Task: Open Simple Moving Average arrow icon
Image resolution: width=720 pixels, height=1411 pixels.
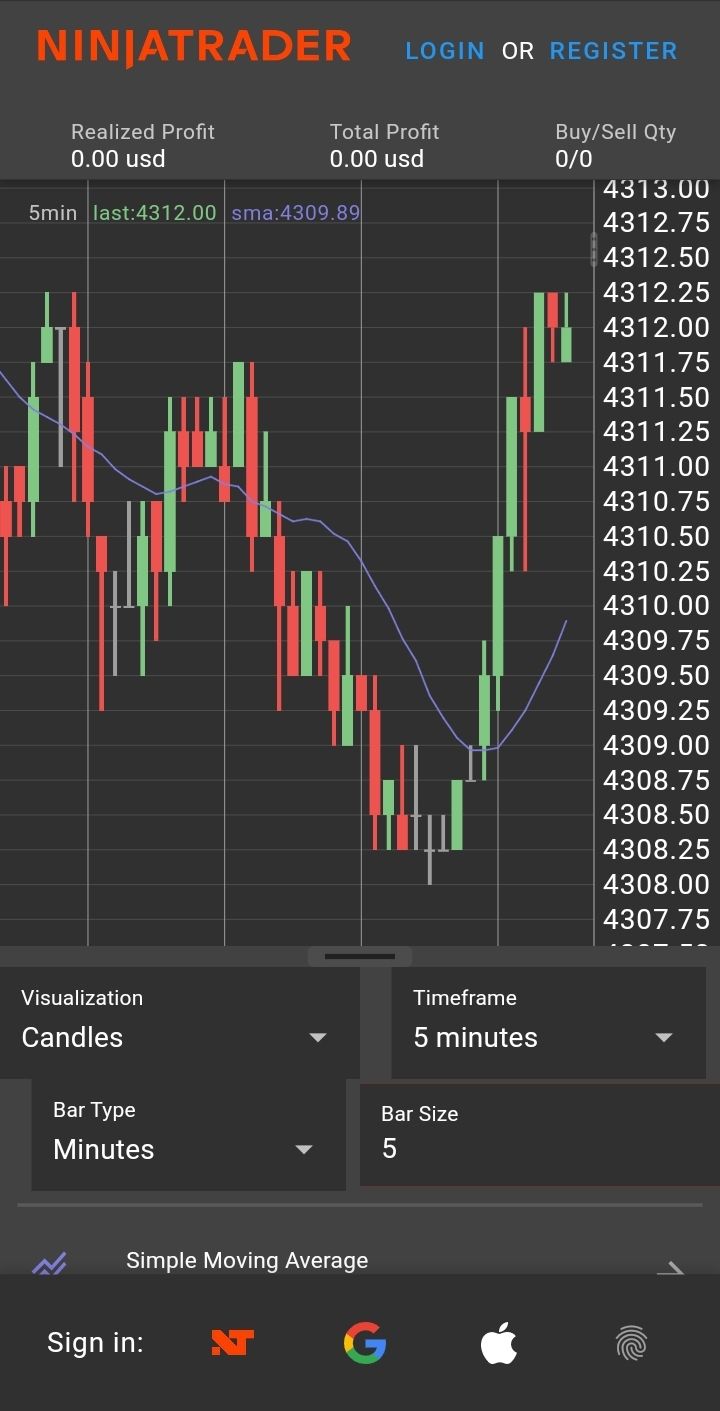Action: pyautogui.click(x=670, y=1267)
